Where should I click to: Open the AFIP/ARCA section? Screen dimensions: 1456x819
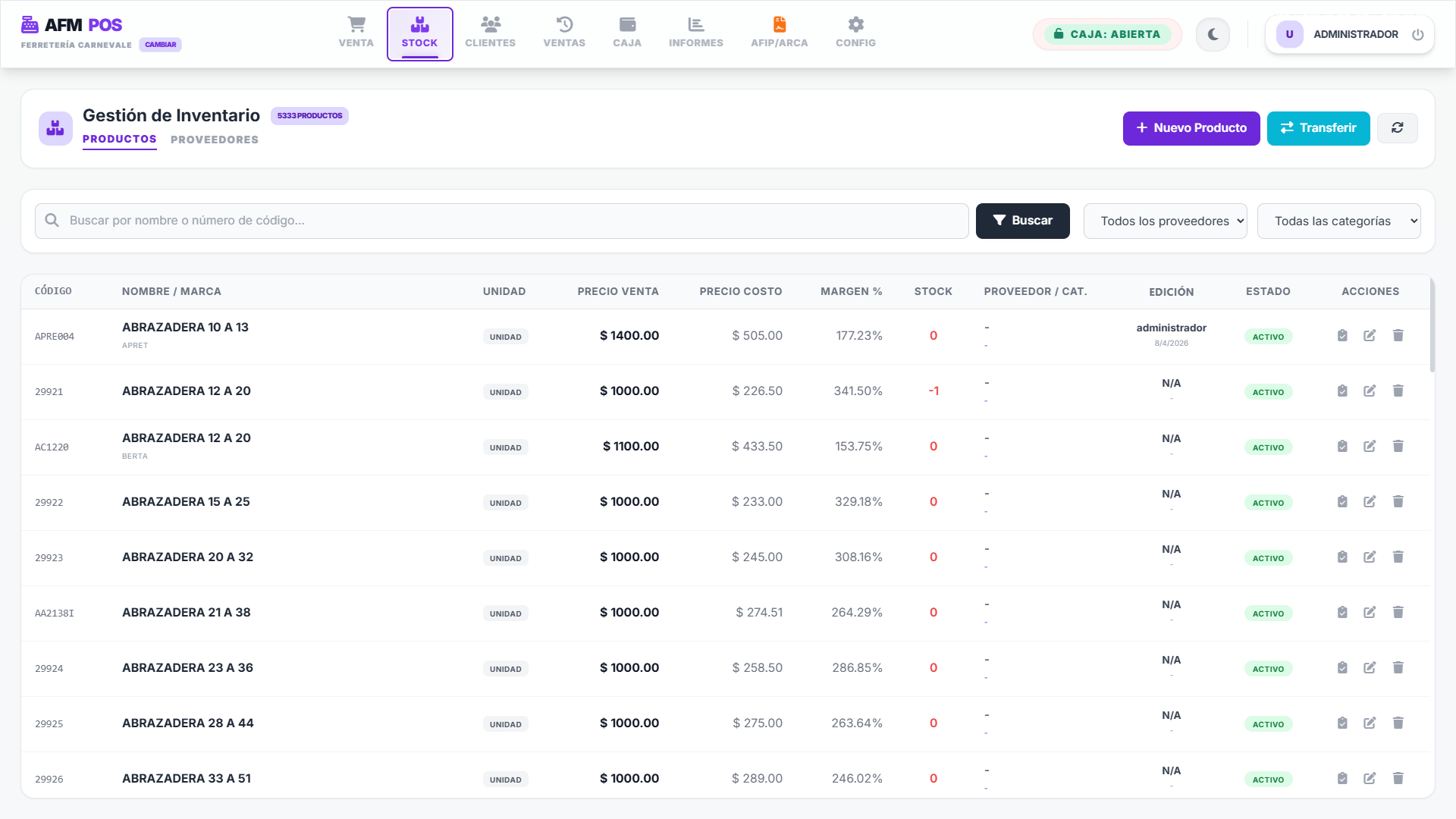pos(779,33)
